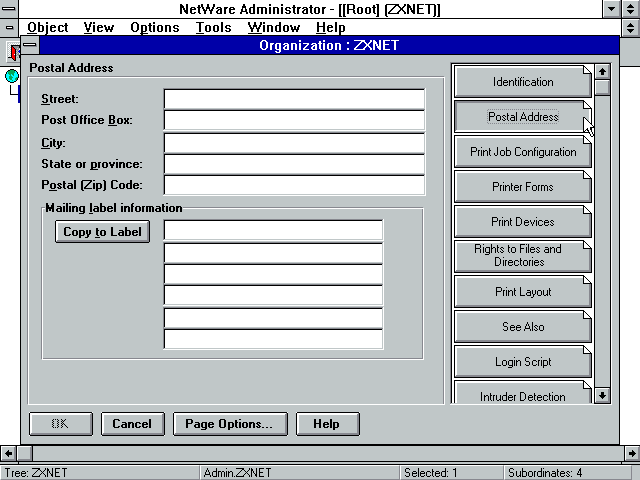640x480 pixels.
Task: Open NetWare Administrator system menu box
Action: point(9,9)
